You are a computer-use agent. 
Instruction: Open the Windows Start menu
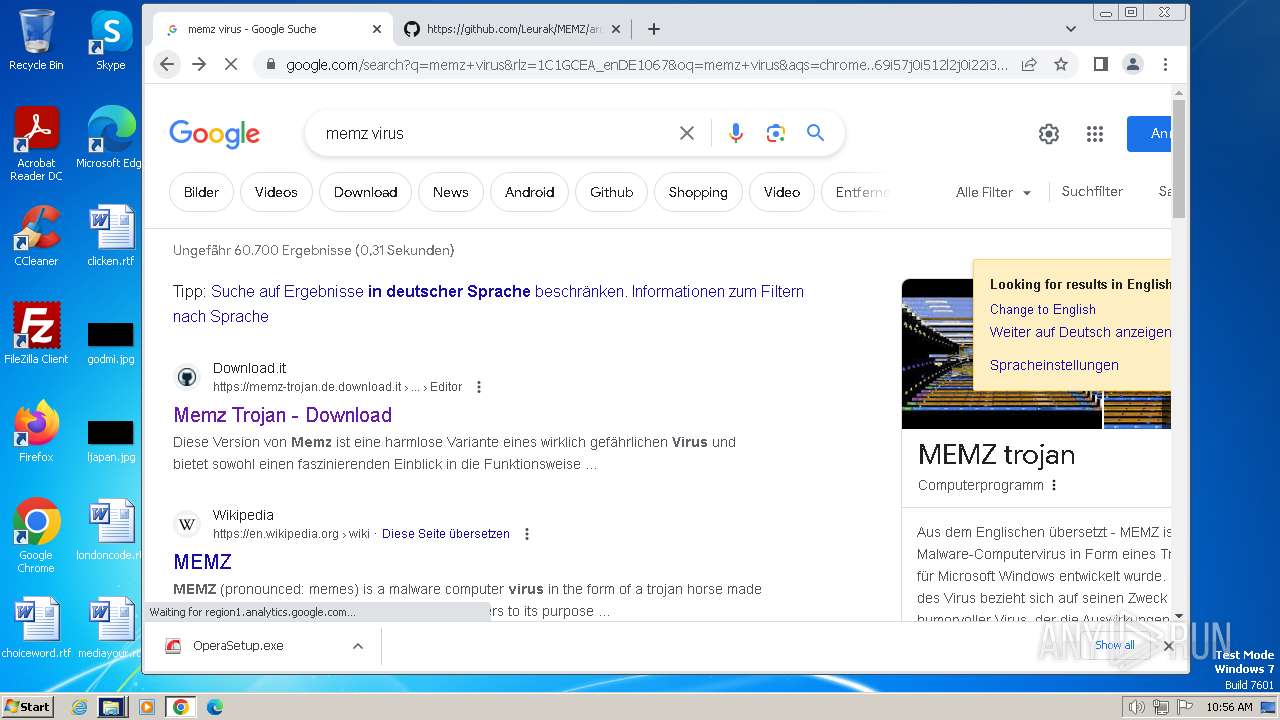[x=27, y=707]
